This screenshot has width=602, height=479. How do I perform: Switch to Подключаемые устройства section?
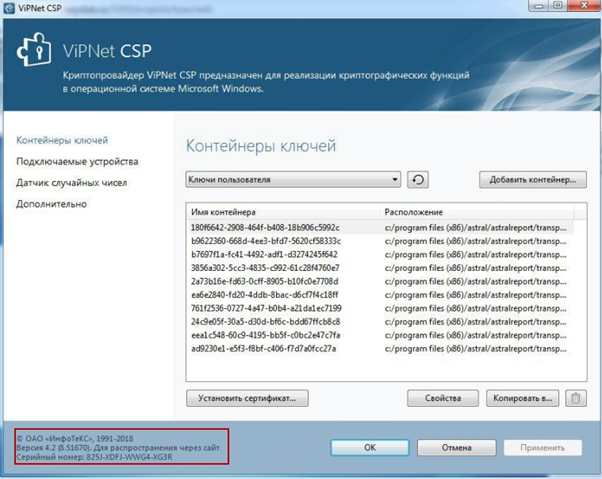(77, 162)
